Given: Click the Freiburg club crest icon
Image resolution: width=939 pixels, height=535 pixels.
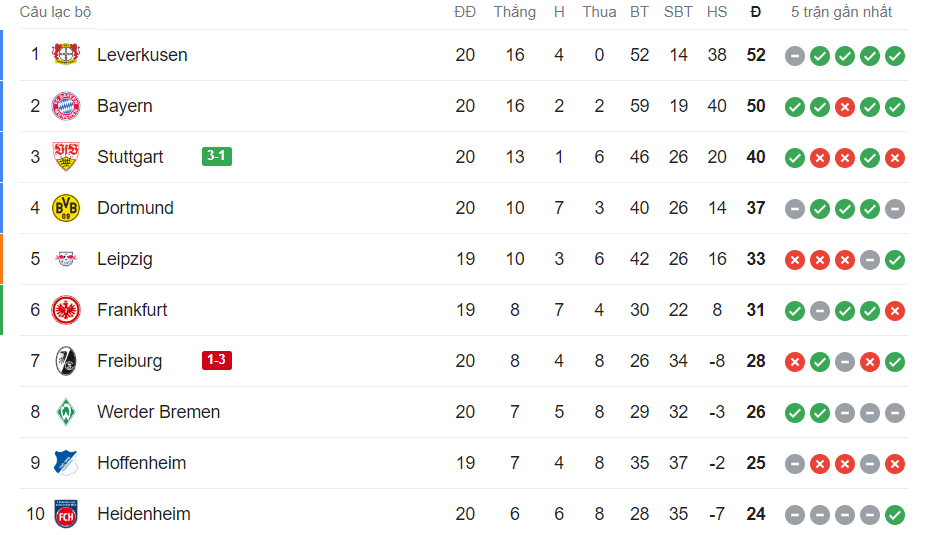Looking at the screenshot, I should 66,361.
